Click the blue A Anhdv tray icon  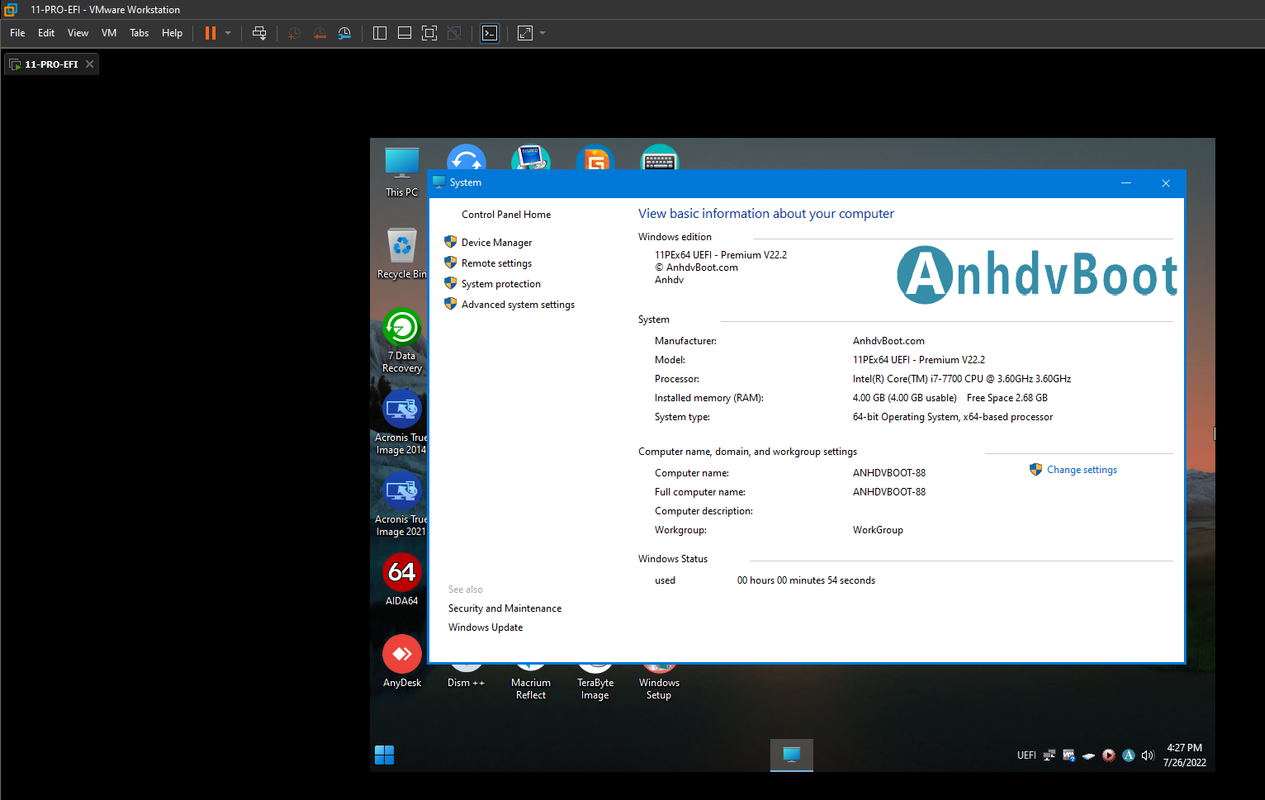pyautogui.click(x=1128, y=756)
